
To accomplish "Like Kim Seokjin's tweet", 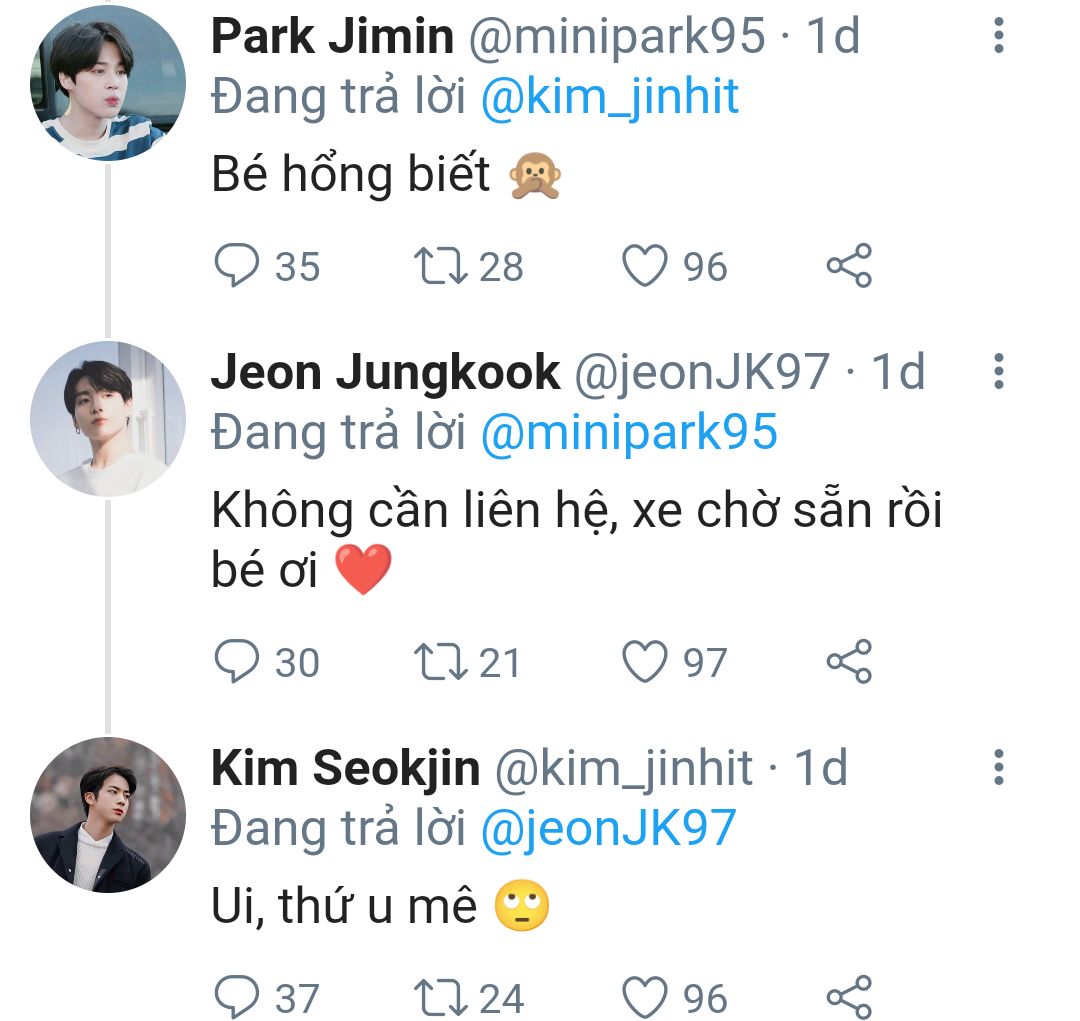I will click(645, 997).
